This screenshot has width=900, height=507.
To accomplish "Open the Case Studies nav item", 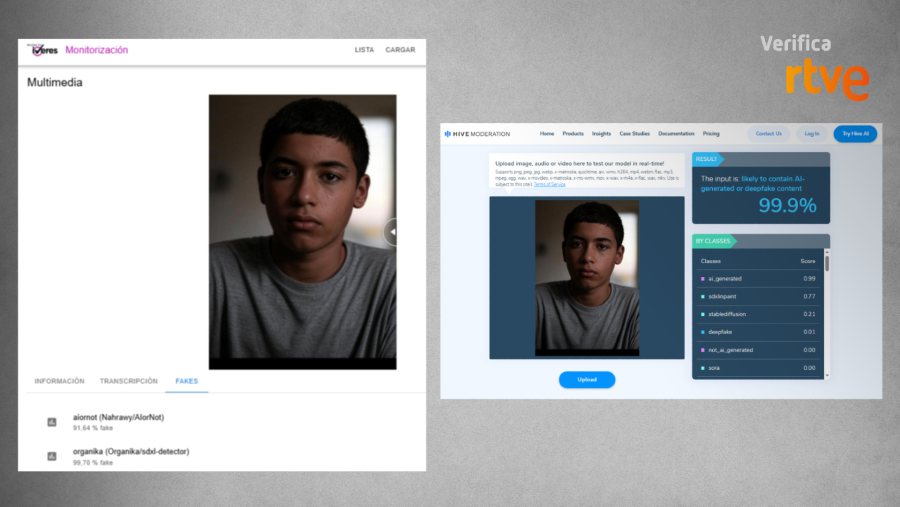I will [x=634, y=133].
